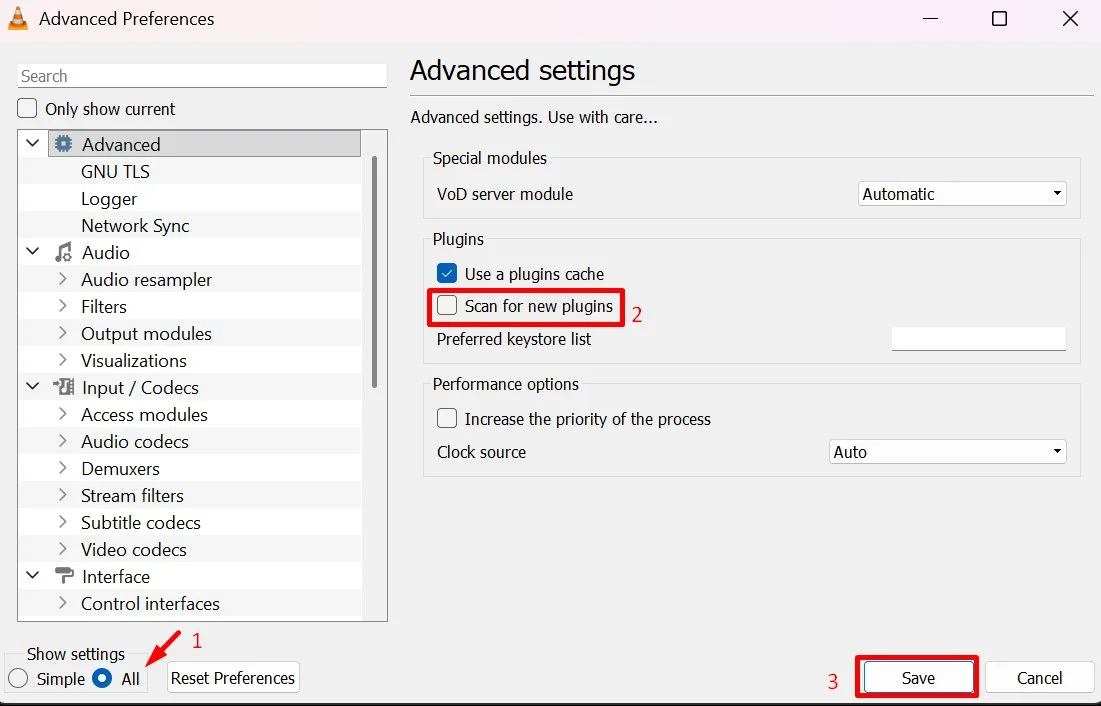Image resolution: width=1101 pixels, height=706 pixels.
Task: Minimize the Advanced Preferences window
Action: click(930, 19)
